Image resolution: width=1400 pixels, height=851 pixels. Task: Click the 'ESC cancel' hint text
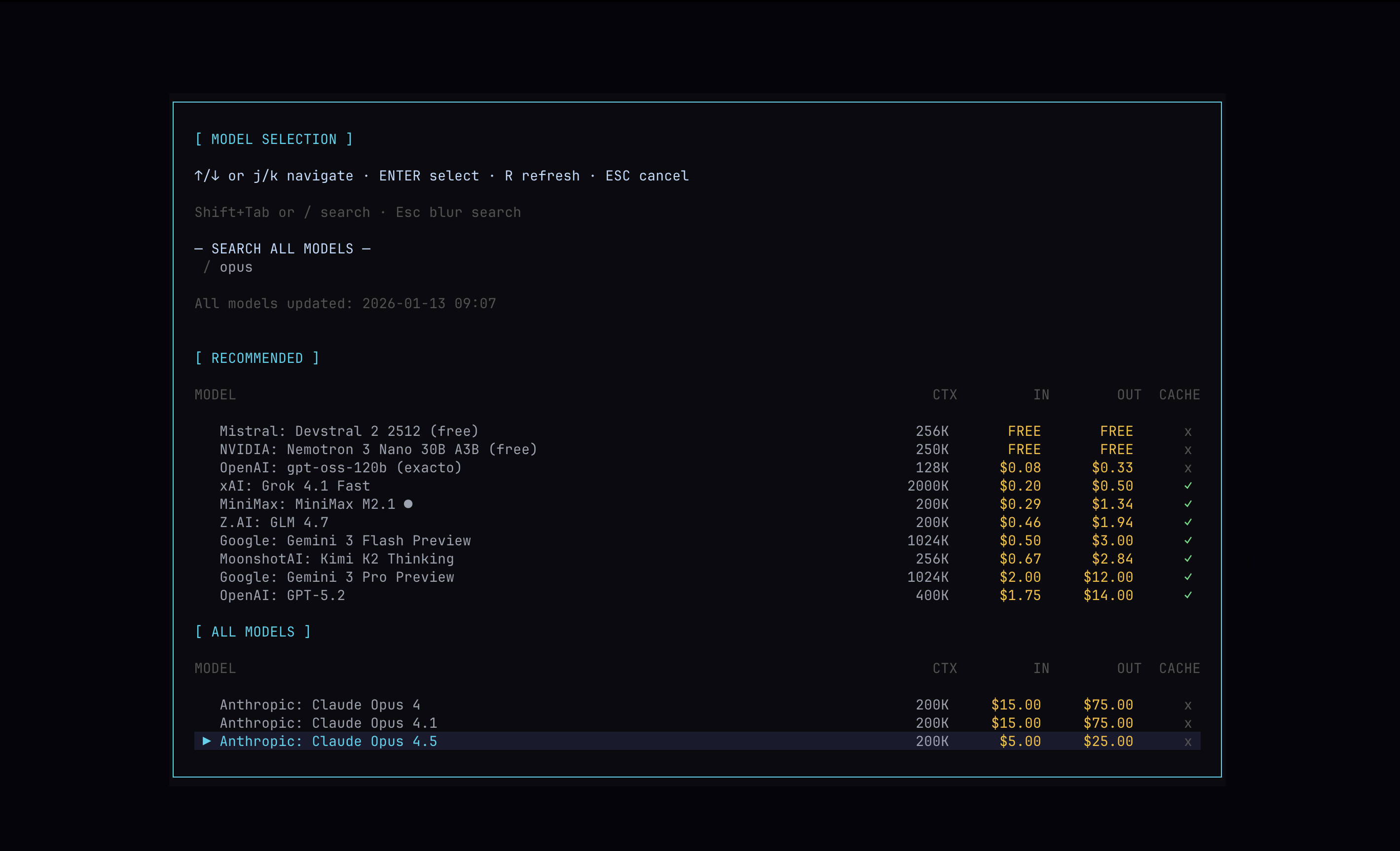647,176
